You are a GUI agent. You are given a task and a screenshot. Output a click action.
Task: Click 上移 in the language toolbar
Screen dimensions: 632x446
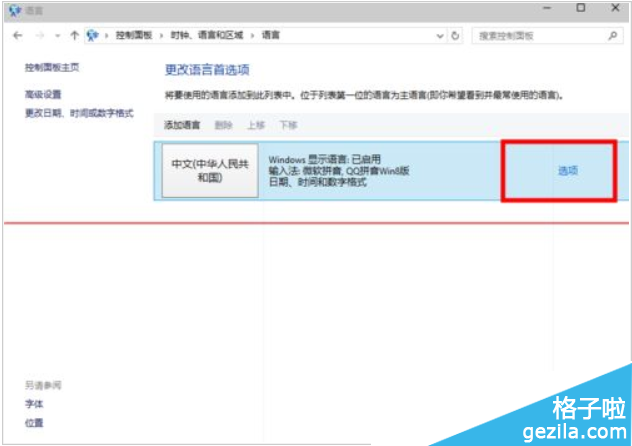click(x=256, y=125)
